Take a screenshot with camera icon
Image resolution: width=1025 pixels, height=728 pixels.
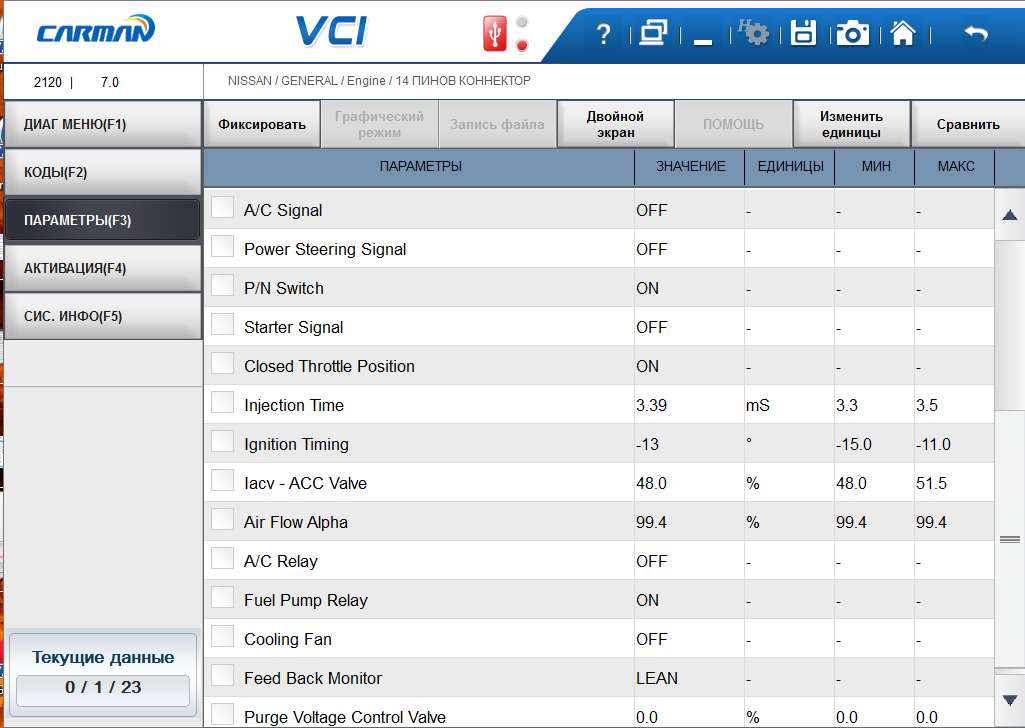[852, 33]
